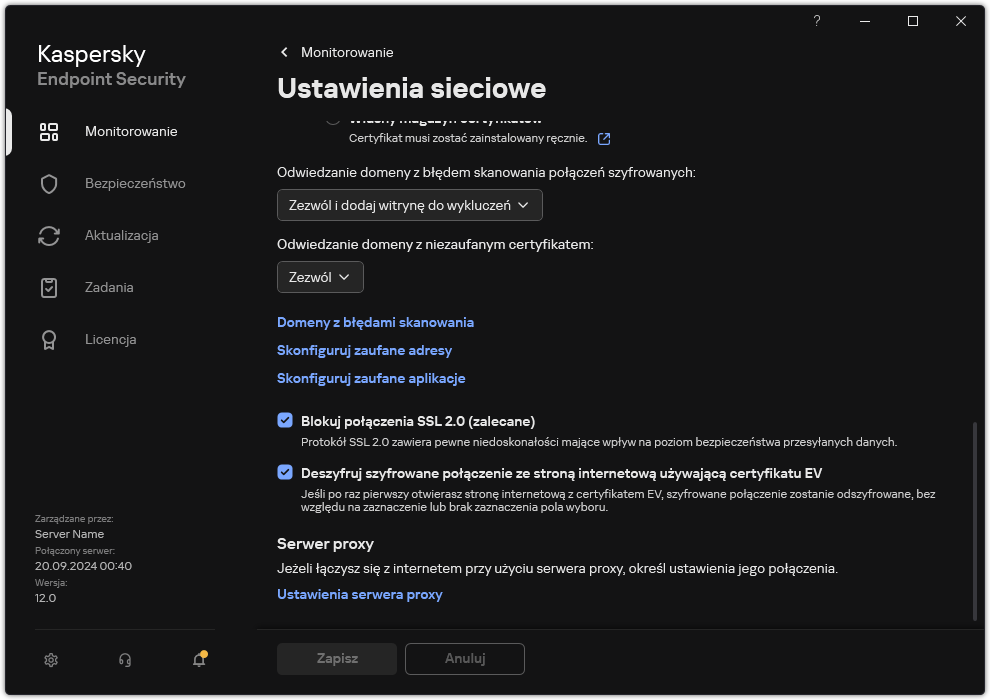Click the Zapisz button
The width and height of the screenshot is (990, 700).
click(x=336, y=658)
